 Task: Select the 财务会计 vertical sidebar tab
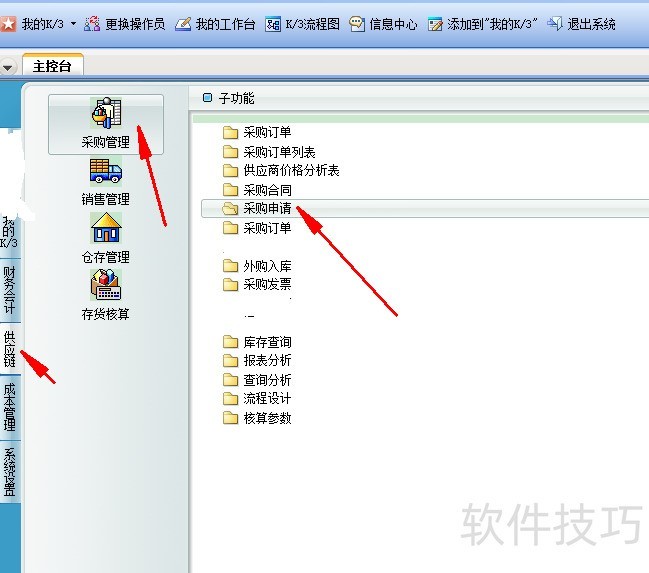[9, 292]
